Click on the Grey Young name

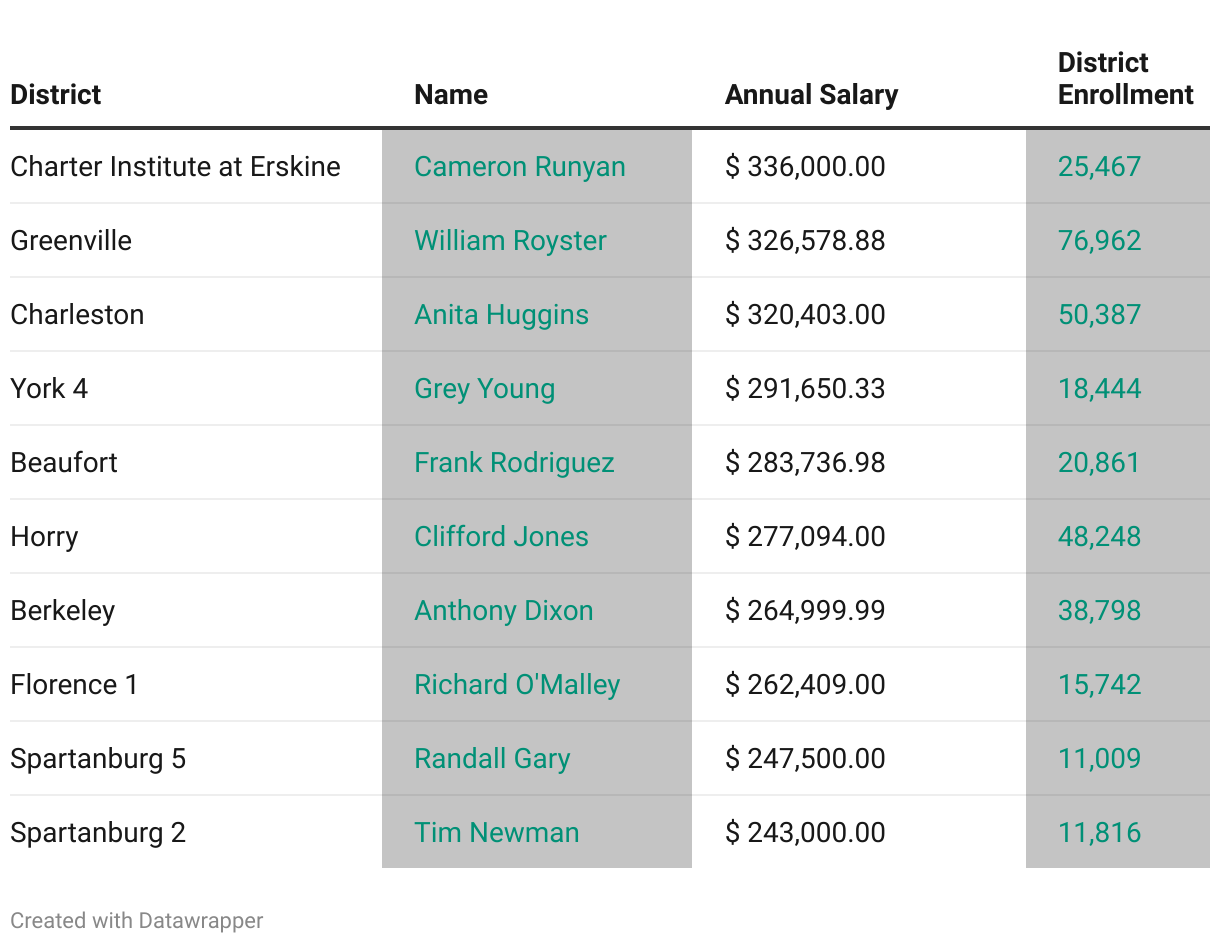point(484,388)
